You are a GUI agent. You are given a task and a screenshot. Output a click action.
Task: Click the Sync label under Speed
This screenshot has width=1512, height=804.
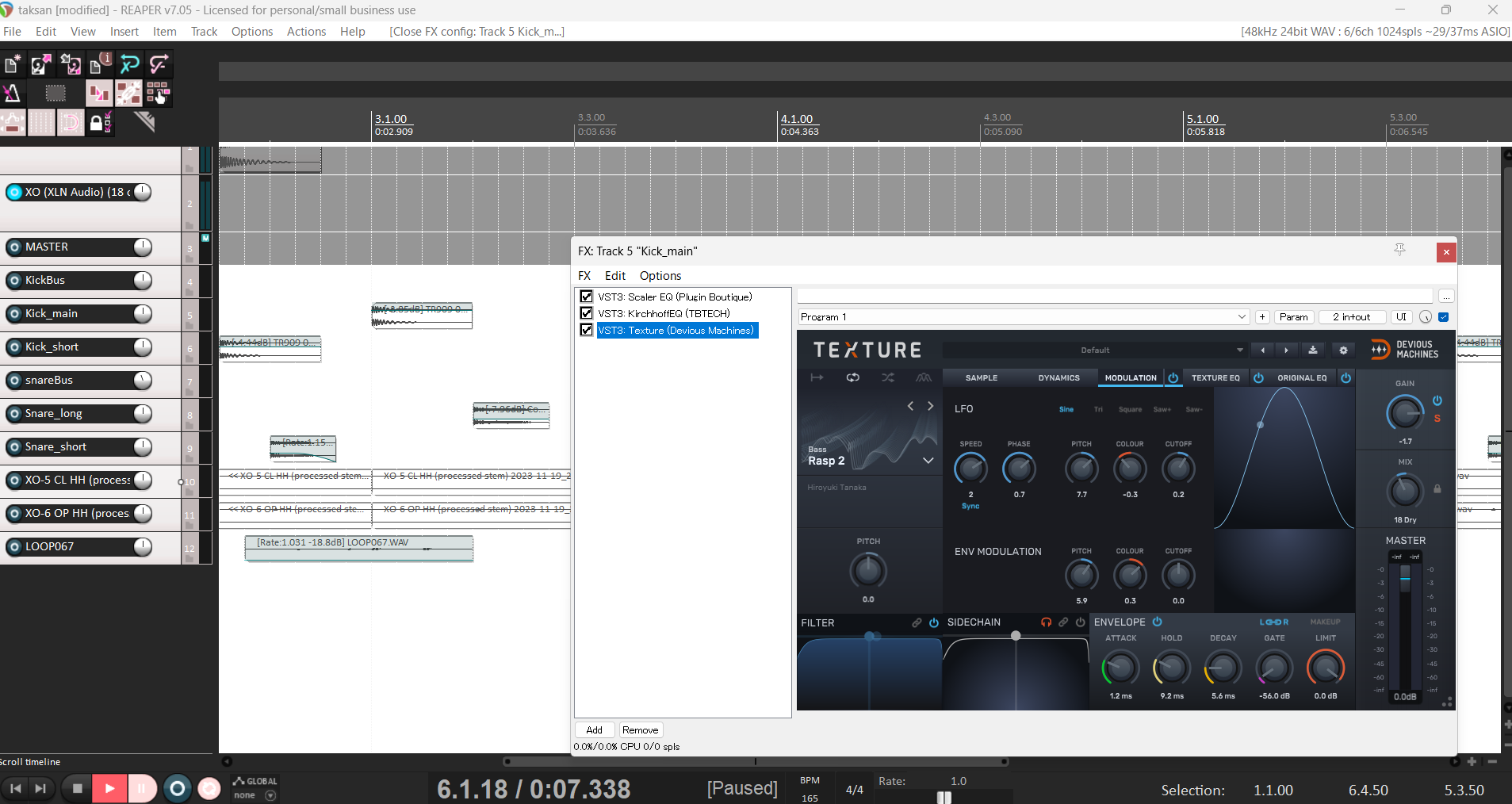coord(970,506)
